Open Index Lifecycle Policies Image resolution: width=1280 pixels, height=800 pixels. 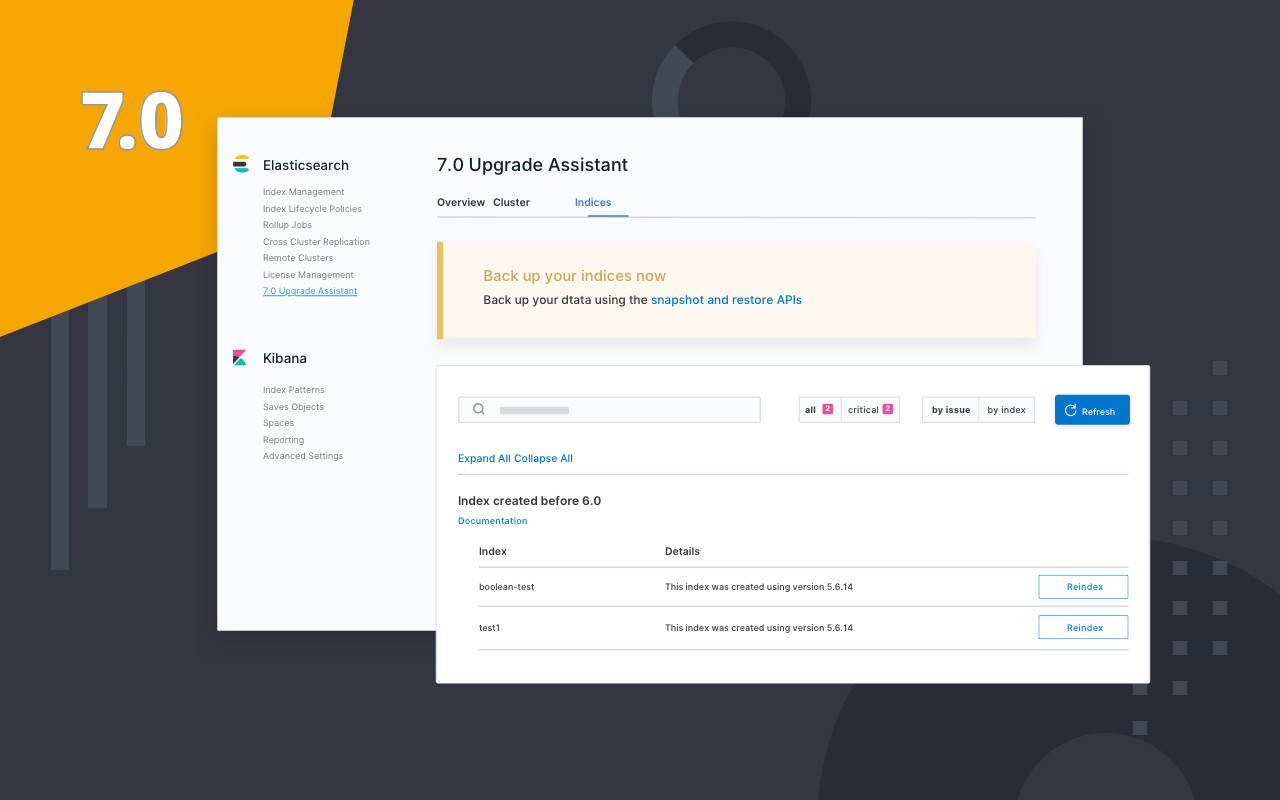(x=312, y=209)
